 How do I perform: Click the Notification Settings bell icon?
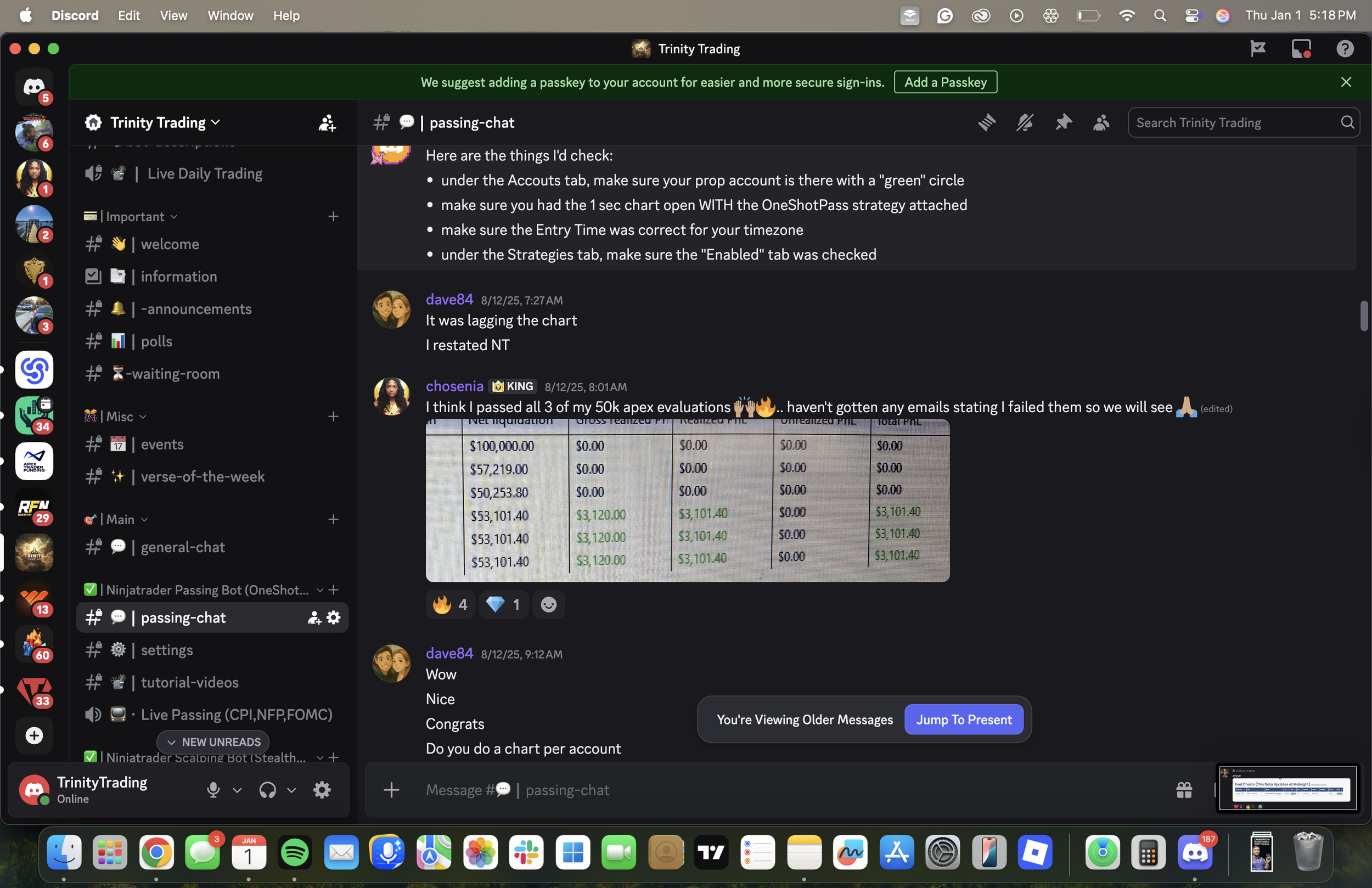1025,123
